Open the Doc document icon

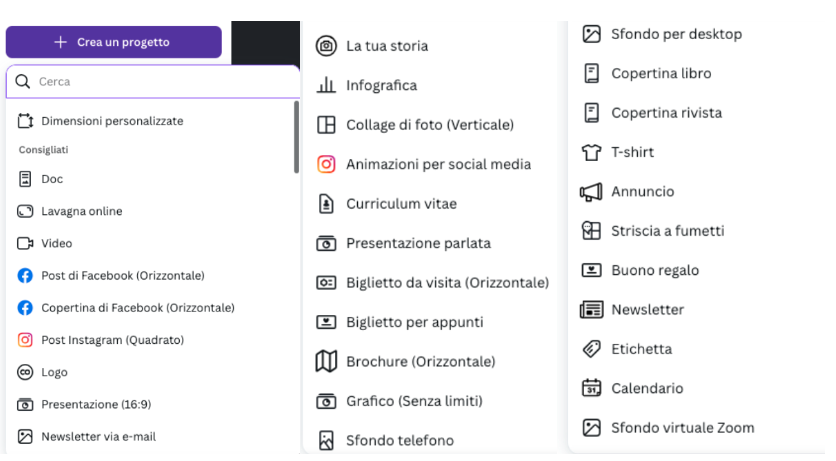click(x=25, y=179)
